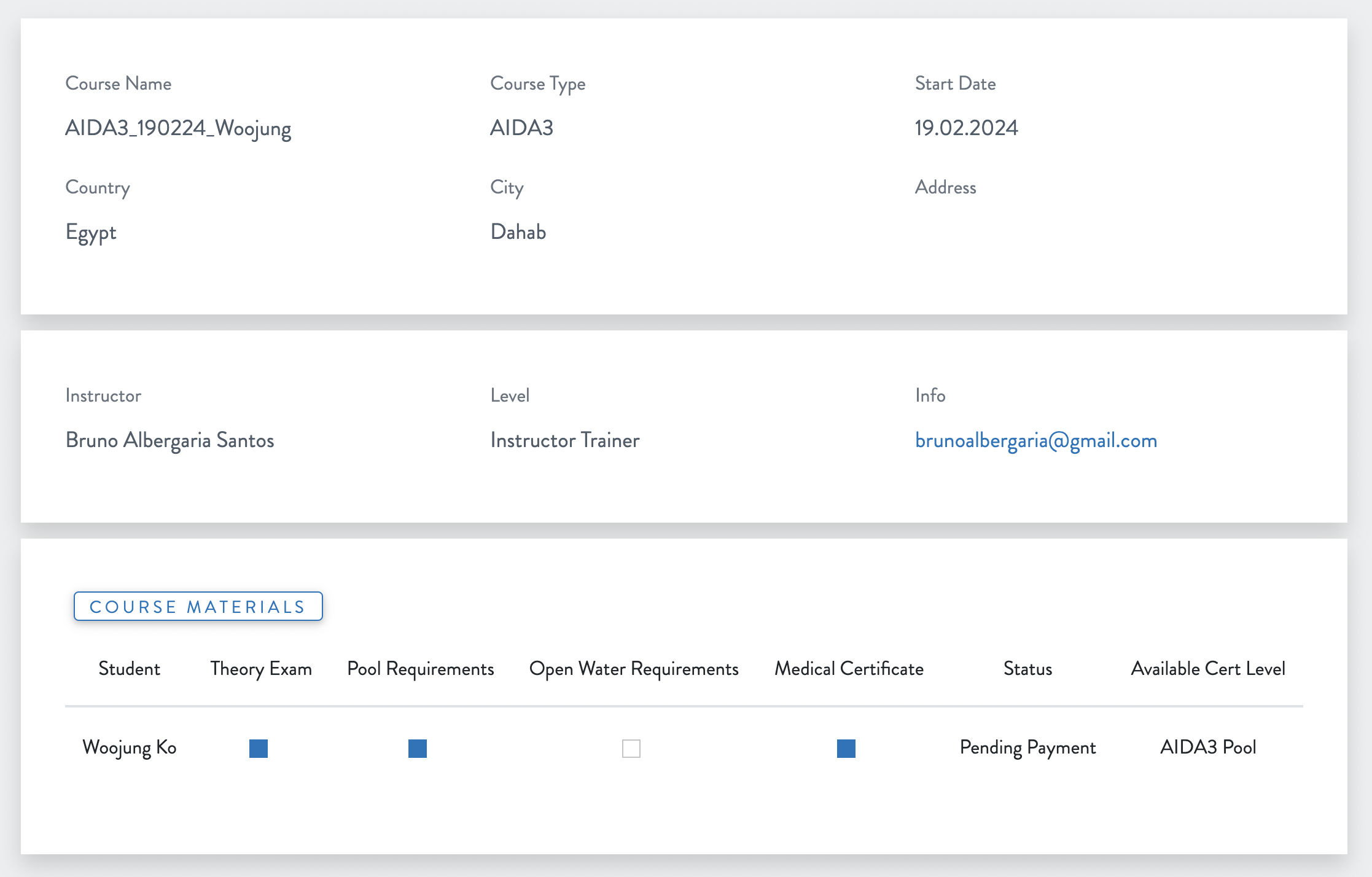Click the Theory Exam column header
The width and height of the screenshot is (1372, 877).
[261, 668]
